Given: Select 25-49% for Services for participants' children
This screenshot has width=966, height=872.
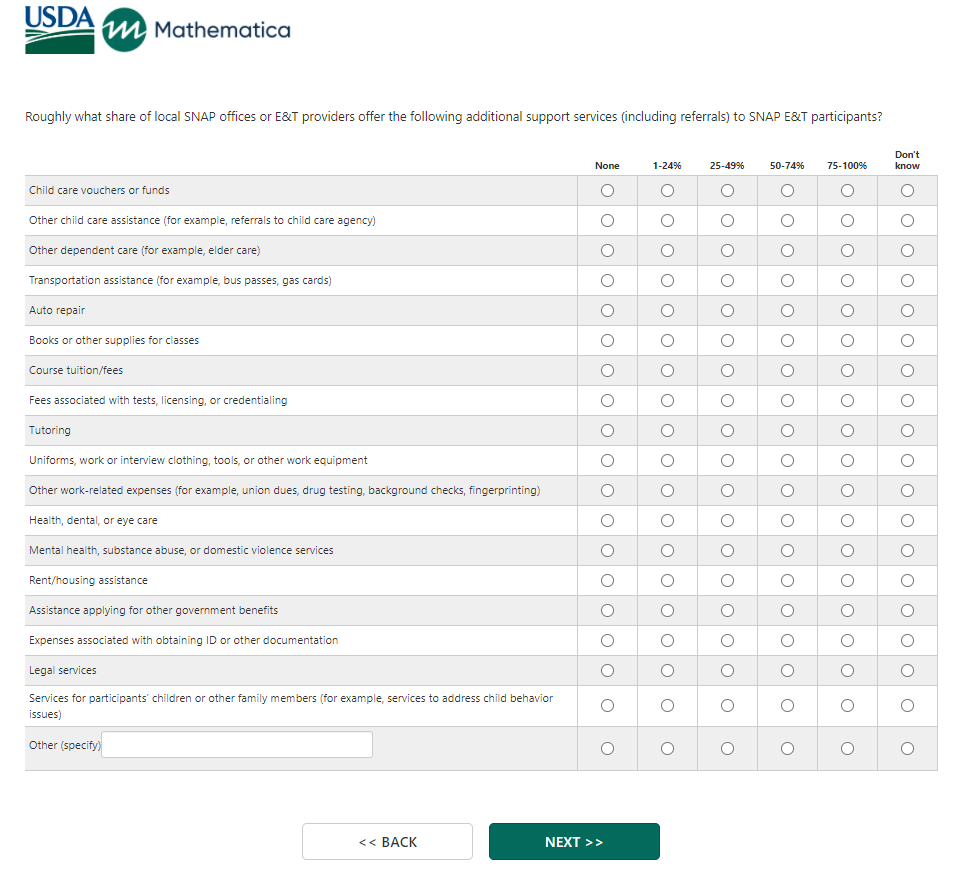Looking at the screenshot, I should point(728,706).
